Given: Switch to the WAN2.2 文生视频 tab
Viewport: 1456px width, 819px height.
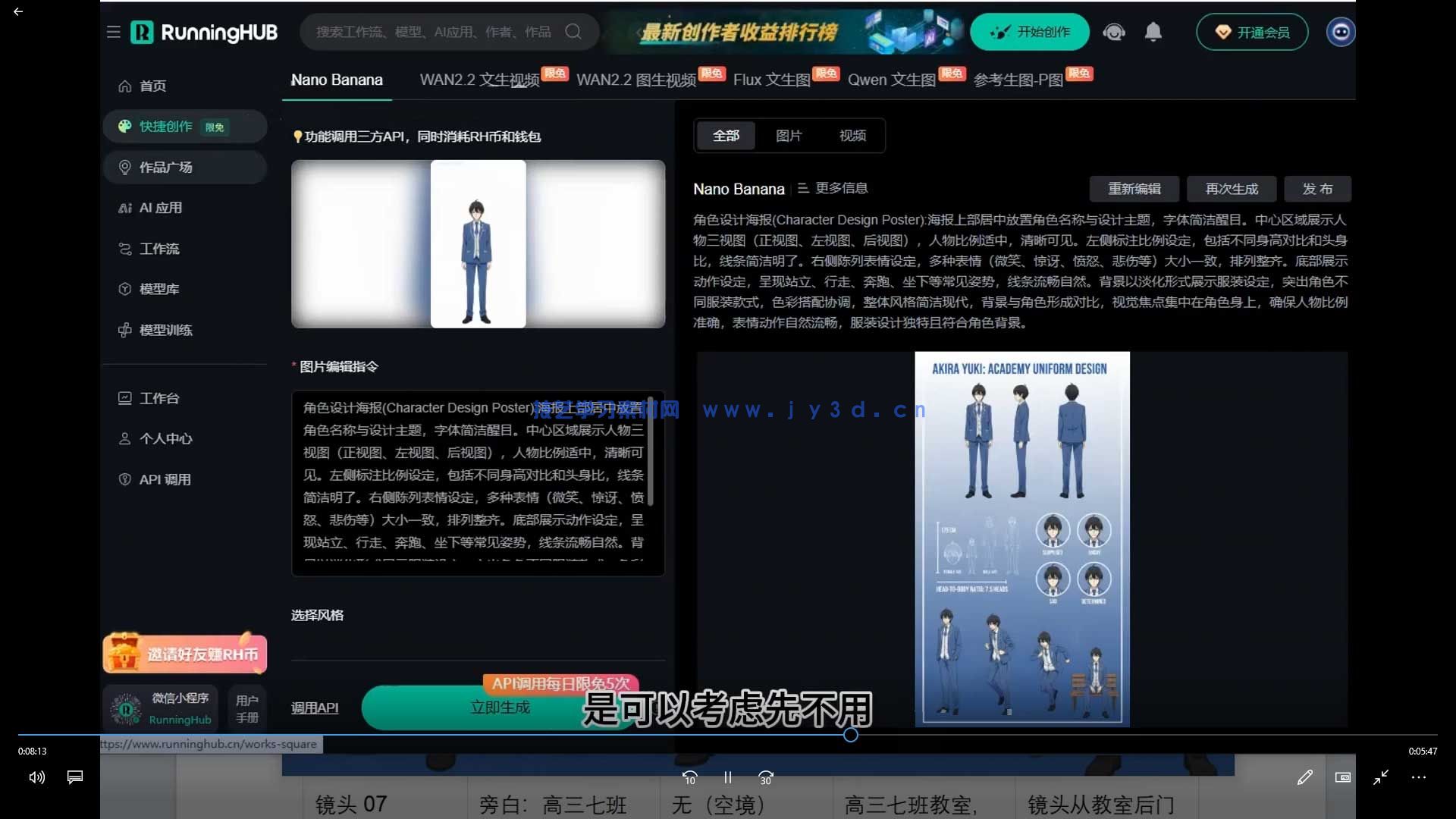Looking at the screenshot, I should coord(480,79).
